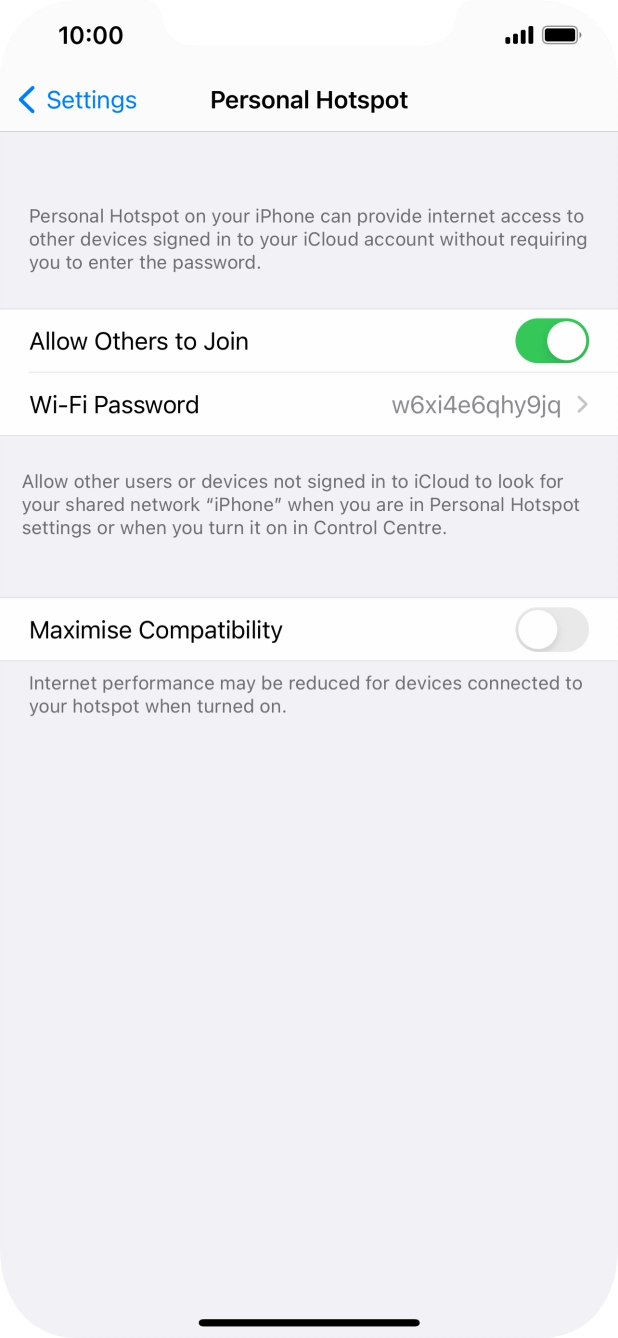This screenshot has width=618, height=1338.
Task: Enable the Maximise Compatibility switch
Action: pyautogui.click(x=552, y=630)
